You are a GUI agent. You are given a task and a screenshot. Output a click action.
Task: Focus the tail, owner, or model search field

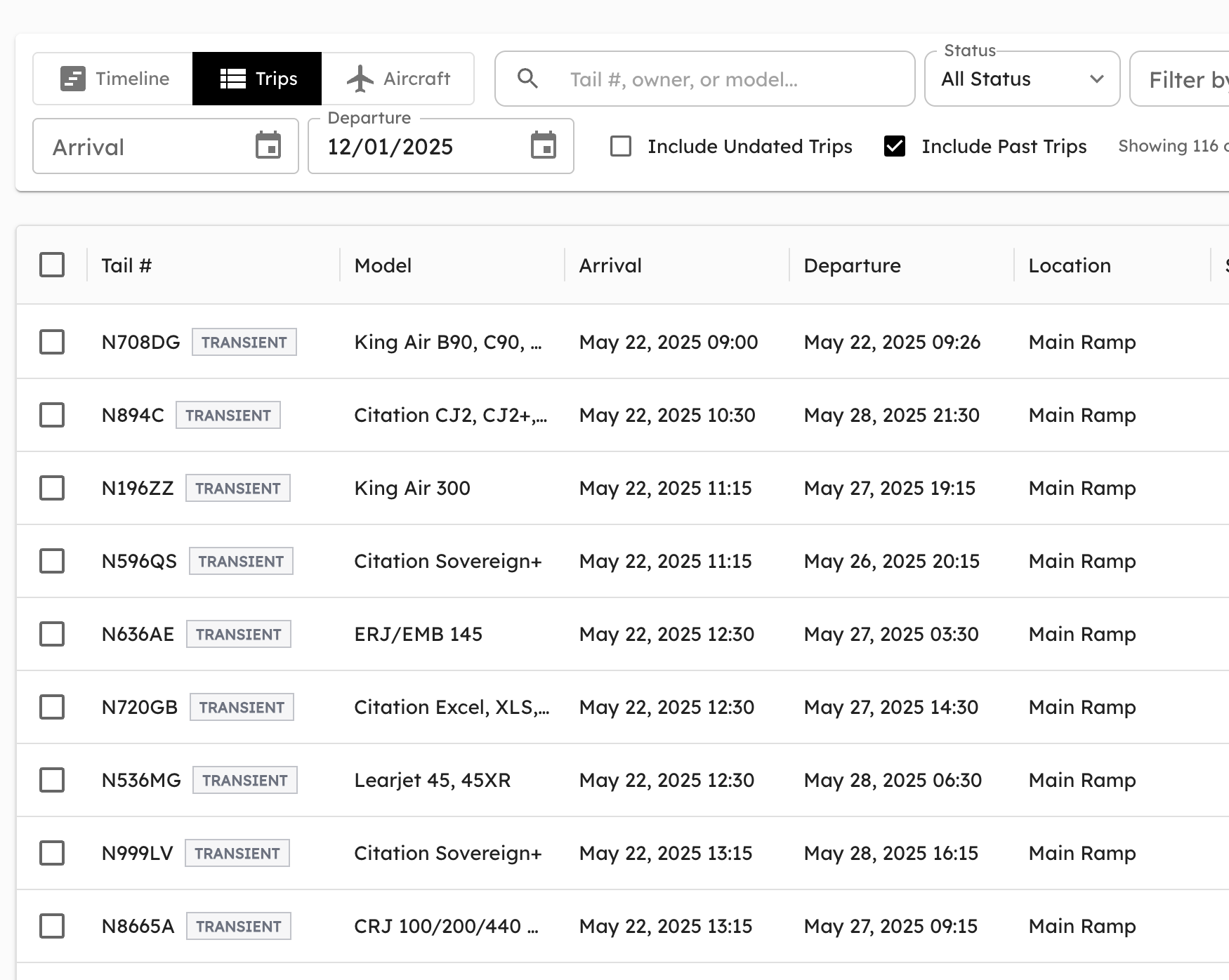click(705, 79)
